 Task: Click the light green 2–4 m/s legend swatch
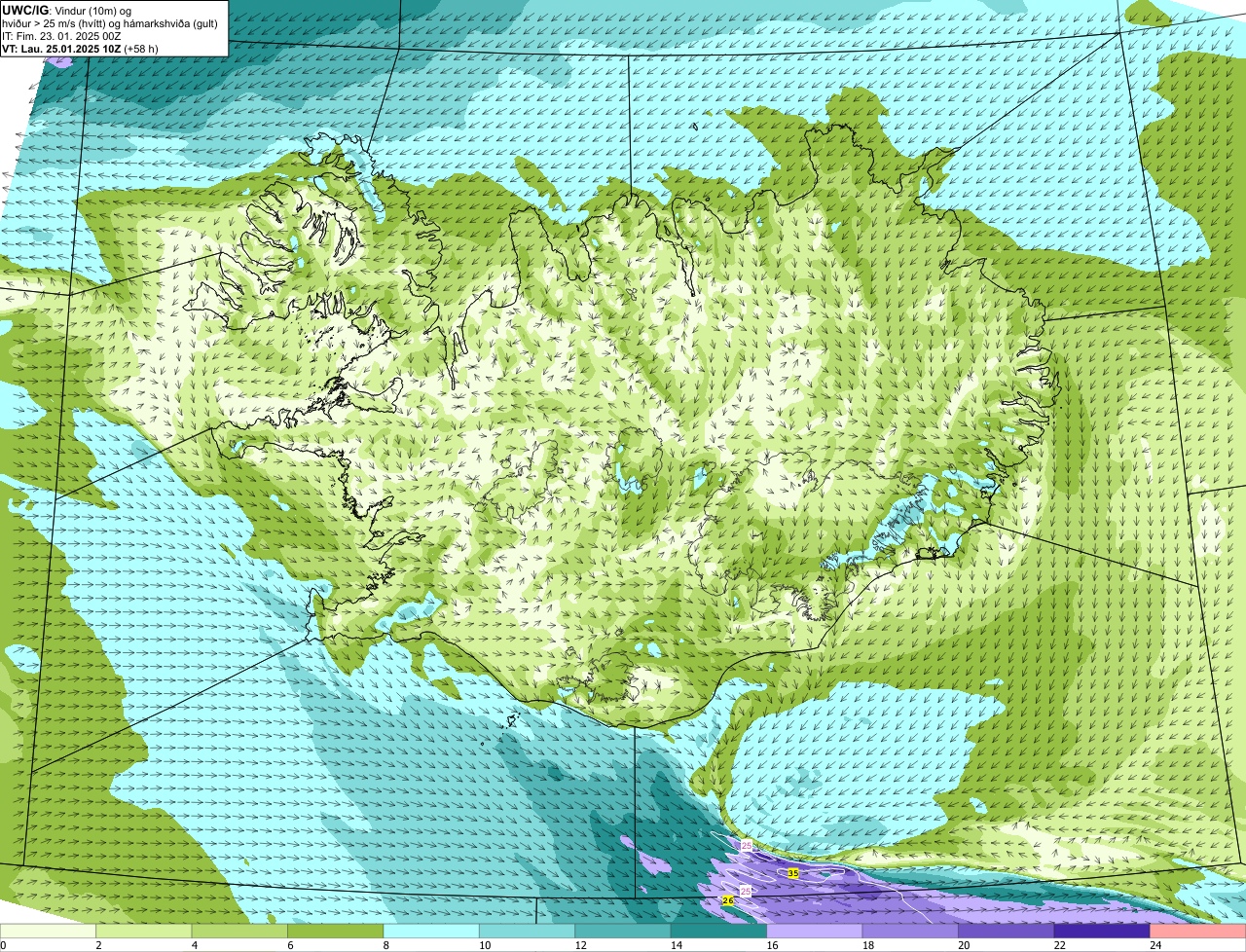click(143, 932)
